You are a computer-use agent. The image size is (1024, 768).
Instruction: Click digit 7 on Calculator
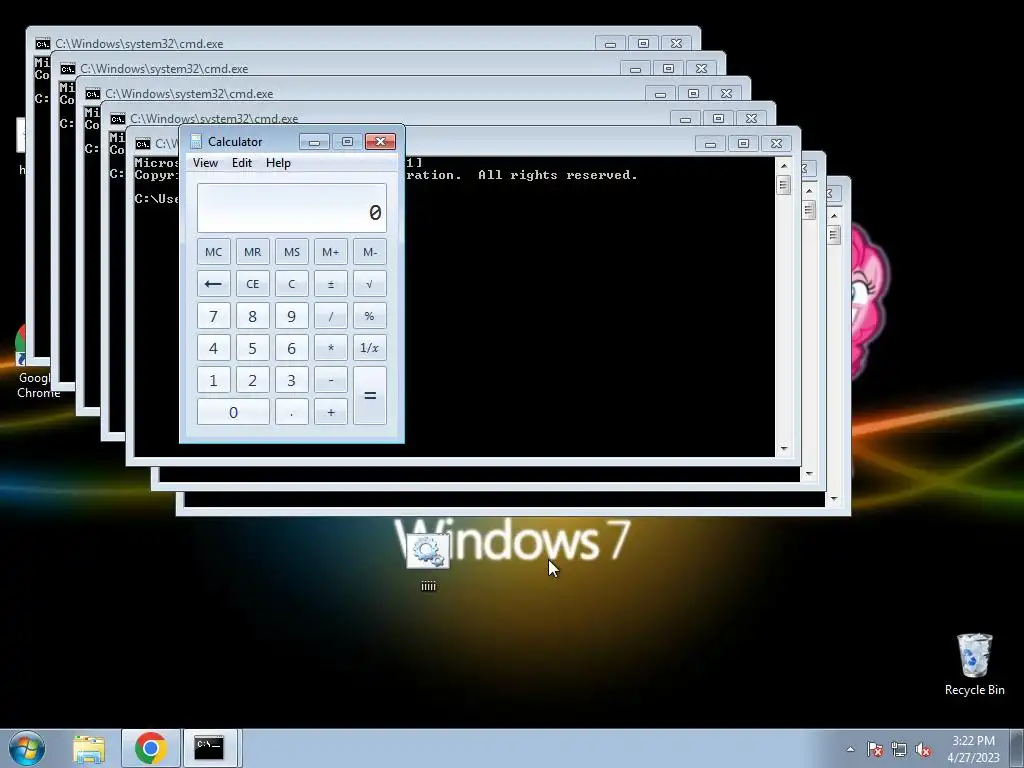(x=214, y=316)
